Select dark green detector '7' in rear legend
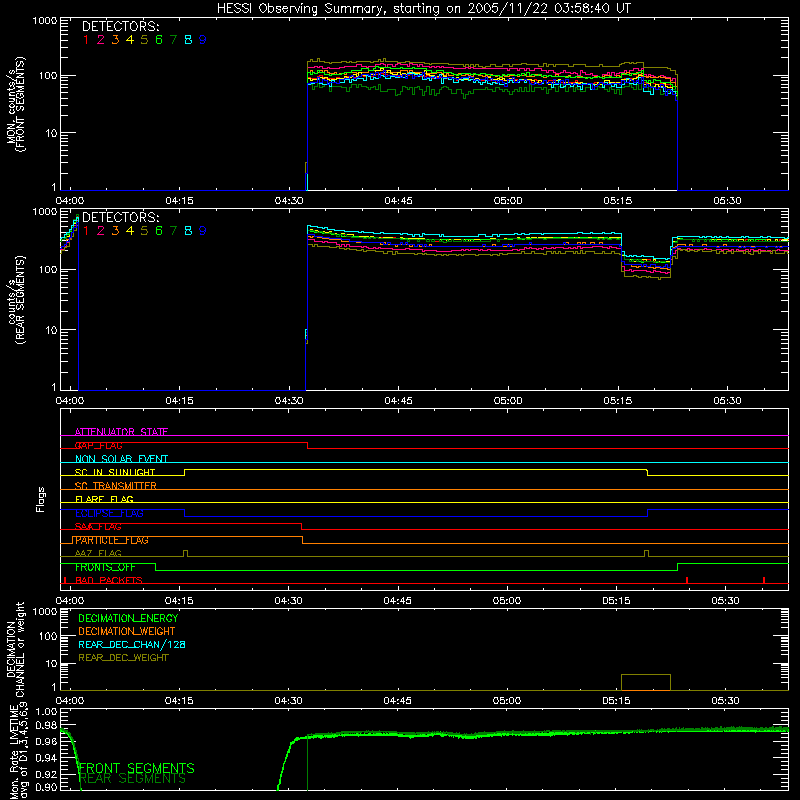800x800 pixels. click(x=173, y=231)
